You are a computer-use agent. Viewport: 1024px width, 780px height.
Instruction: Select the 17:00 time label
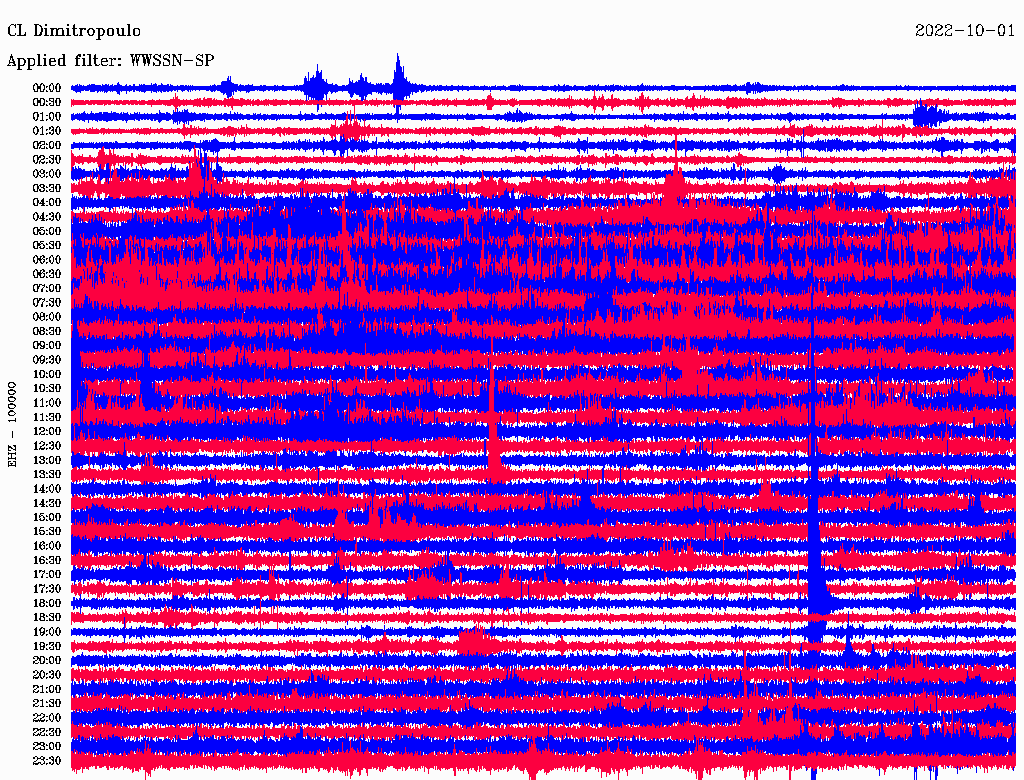[x=47, y=575]
